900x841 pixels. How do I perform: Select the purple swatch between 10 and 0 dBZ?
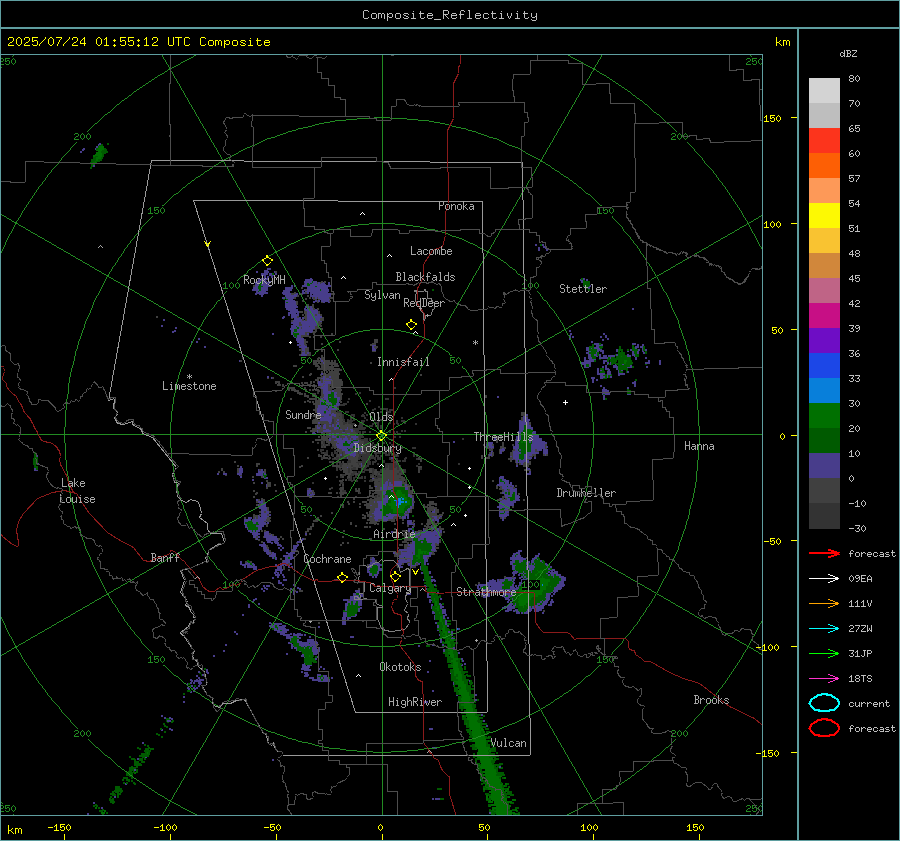pyautogui.click(x=824, y=466)
